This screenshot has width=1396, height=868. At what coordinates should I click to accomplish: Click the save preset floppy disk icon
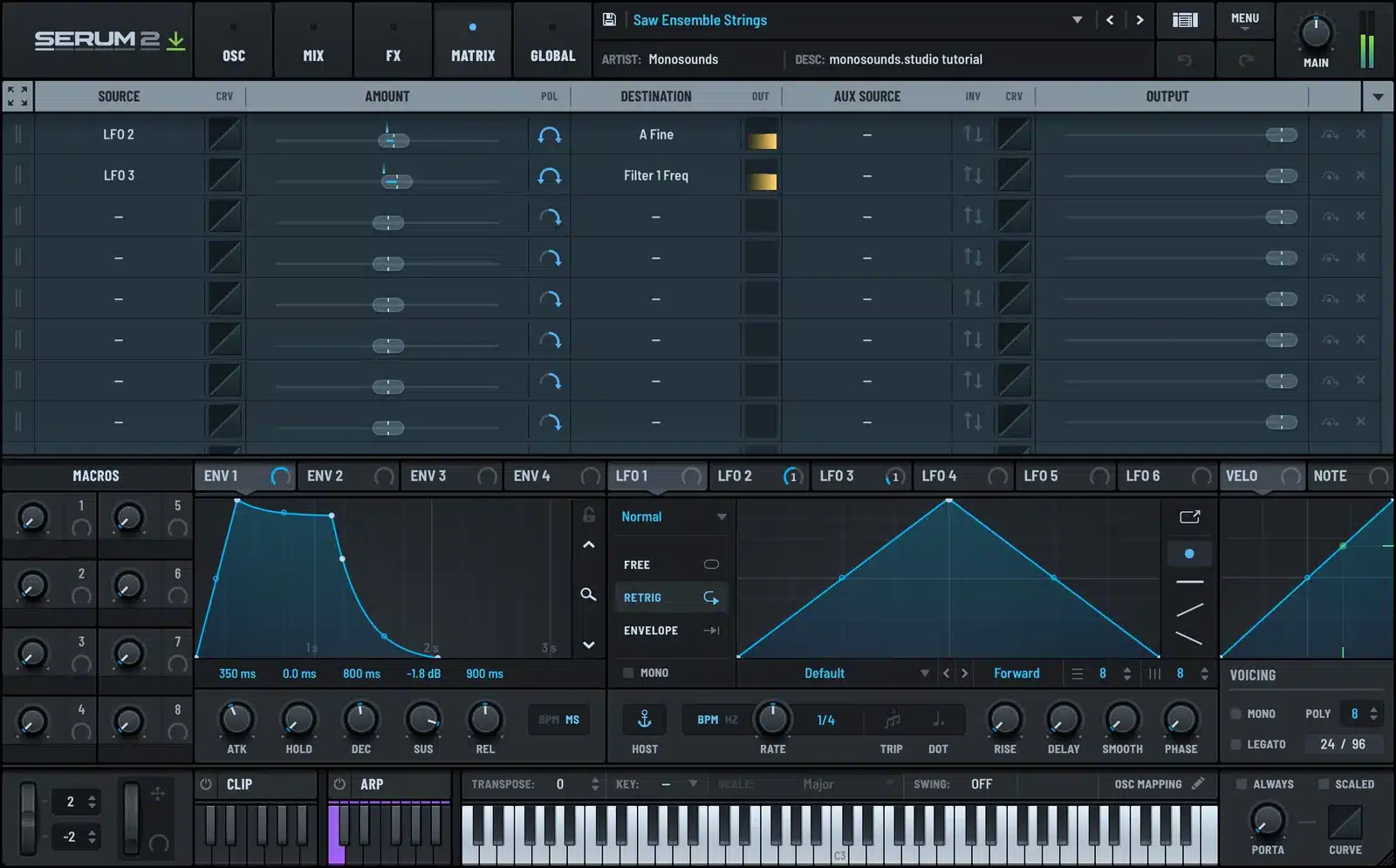(610, 19)
